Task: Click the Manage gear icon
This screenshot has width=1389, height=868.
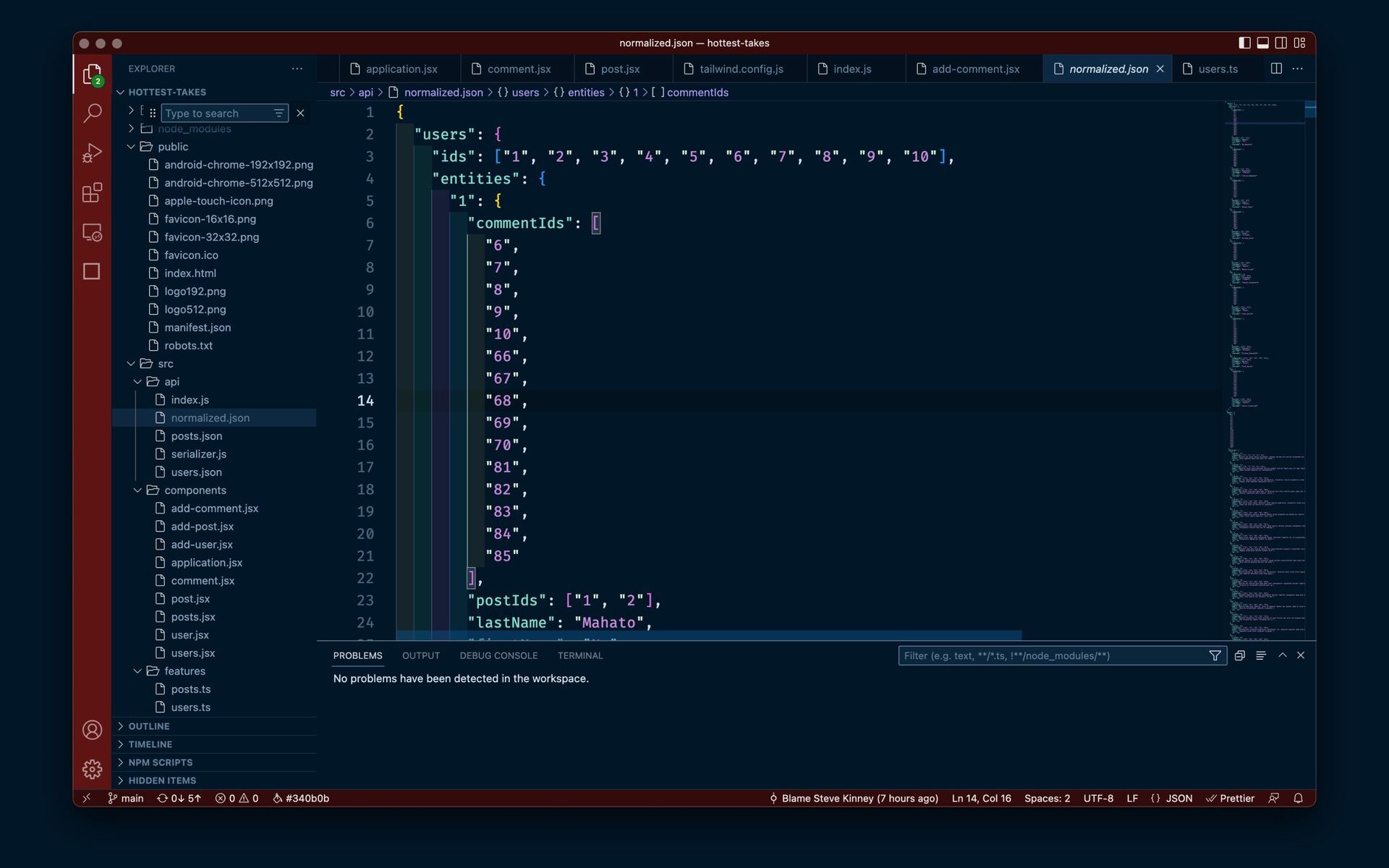Action: click(92, 769)
